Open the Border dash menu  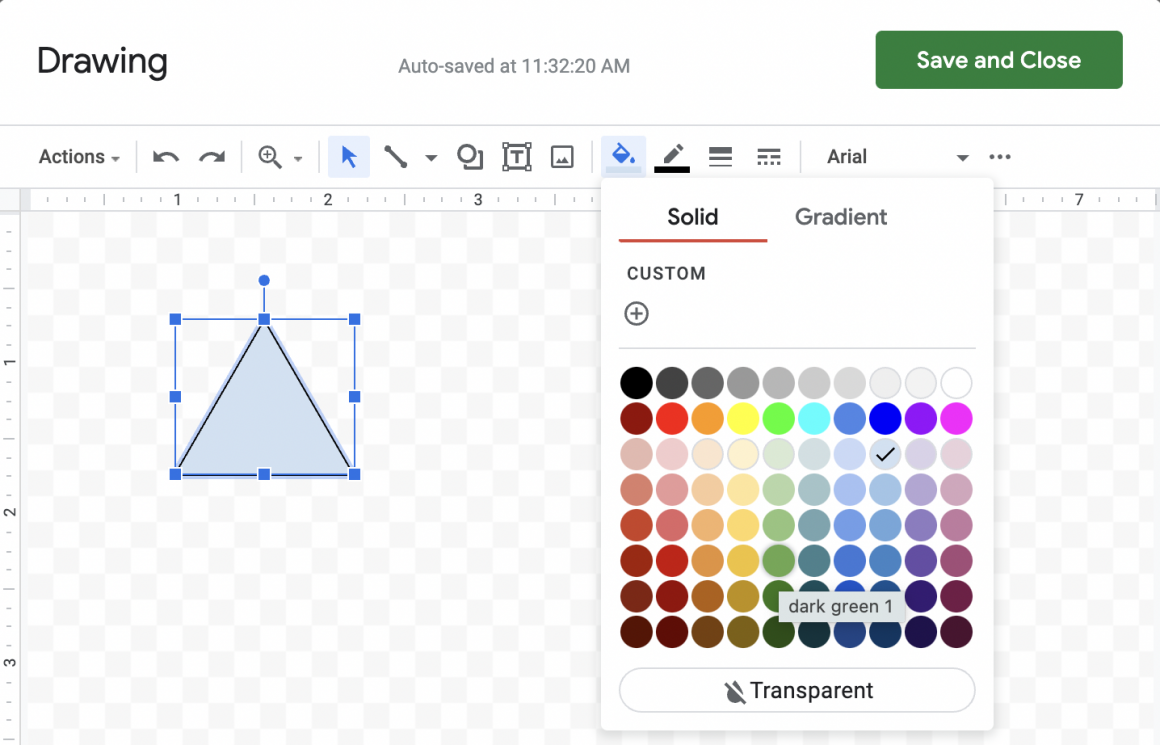tap(768, 156)
